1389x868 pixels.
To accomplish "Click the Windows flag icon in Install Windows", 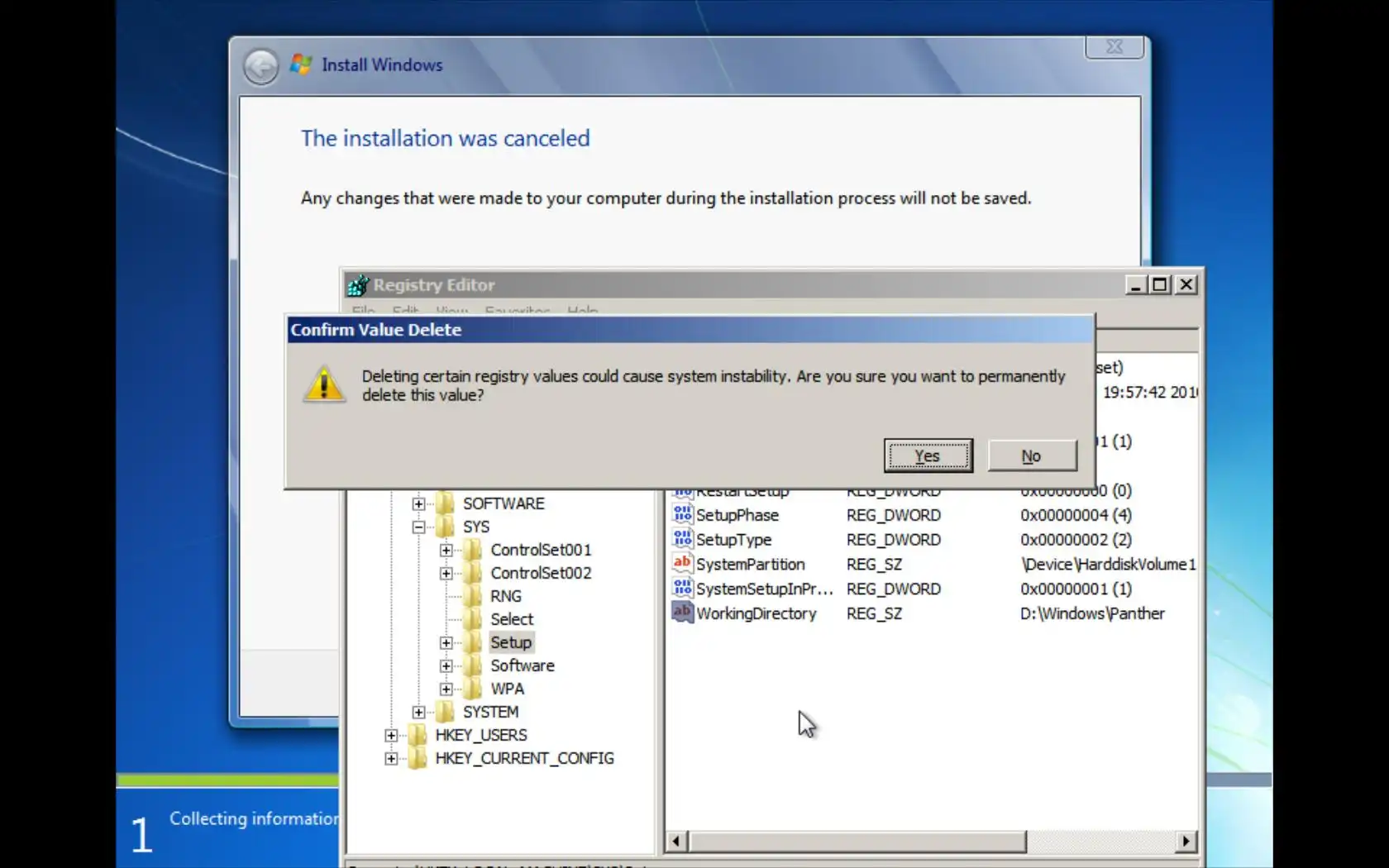I will click(x=301, y=64).
